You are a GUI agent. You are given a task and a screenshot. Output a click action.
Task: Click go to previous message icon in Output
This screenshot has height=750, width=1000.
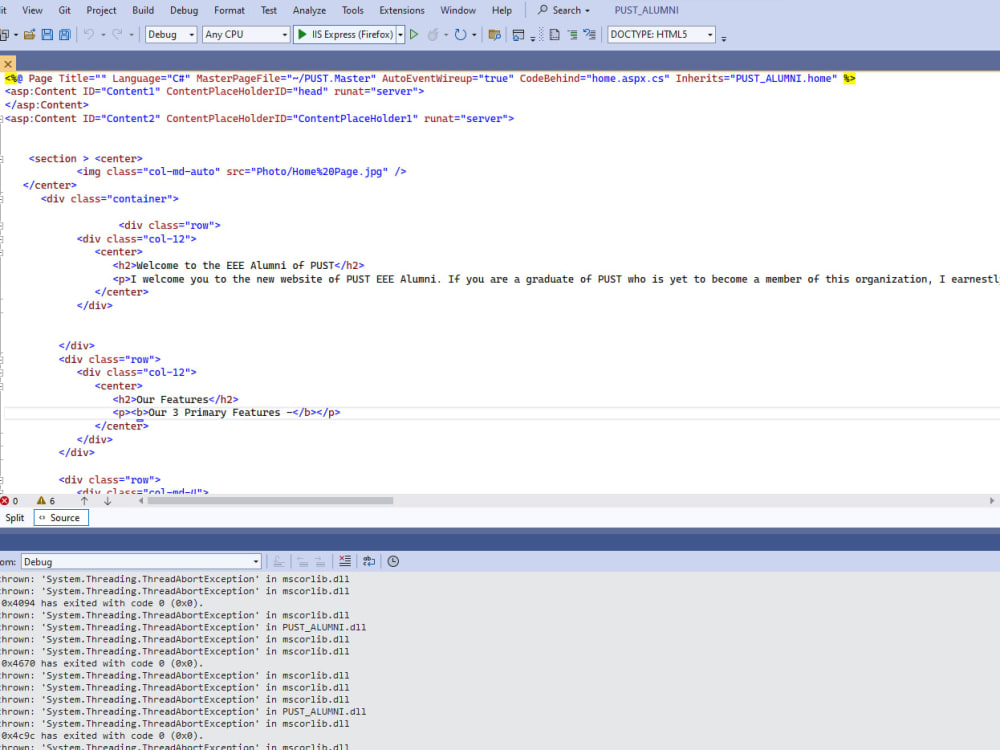click(x=302, y=561)
